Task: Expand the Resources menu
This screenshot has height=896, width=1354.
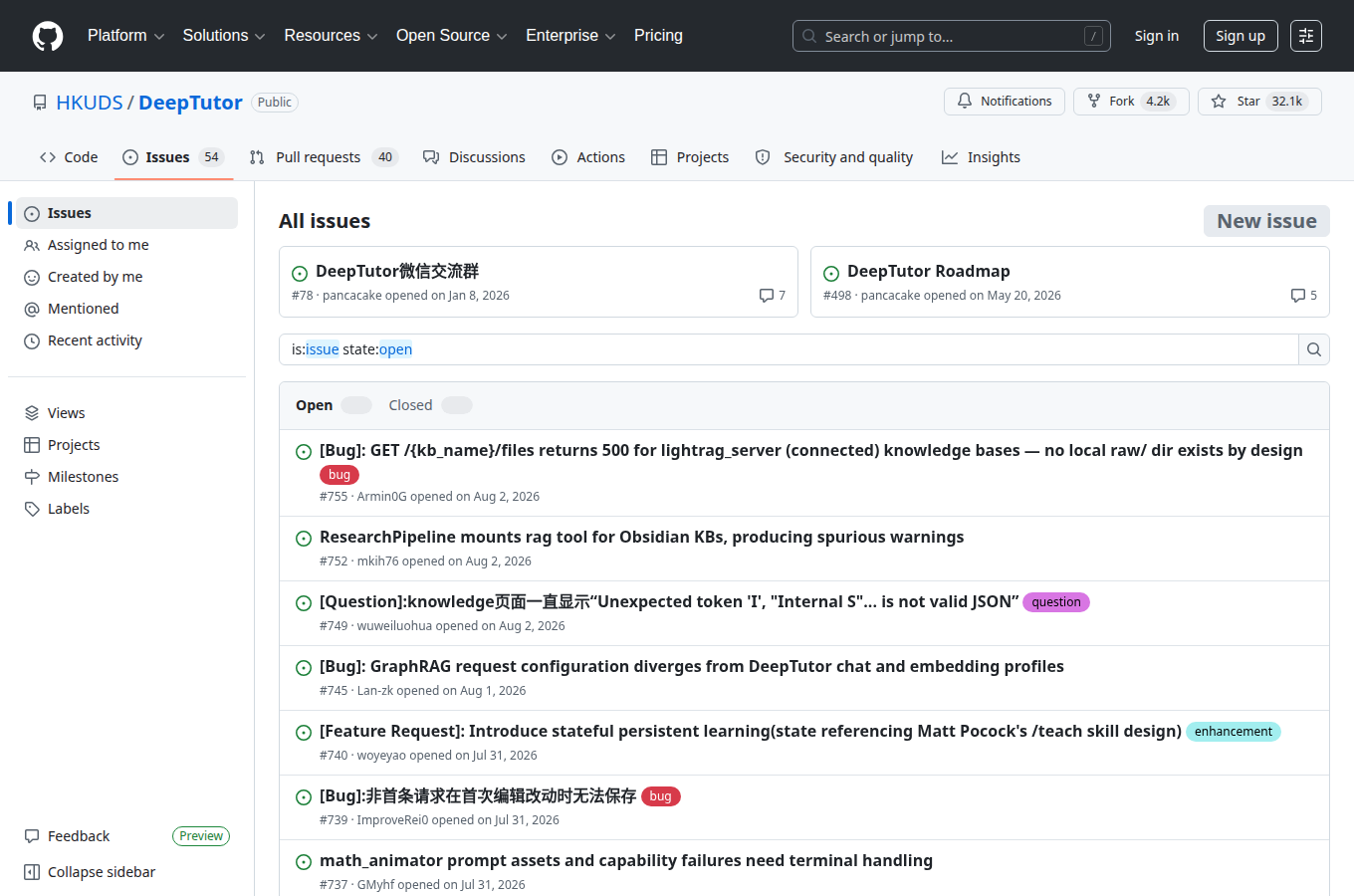Action: point(331,36)
